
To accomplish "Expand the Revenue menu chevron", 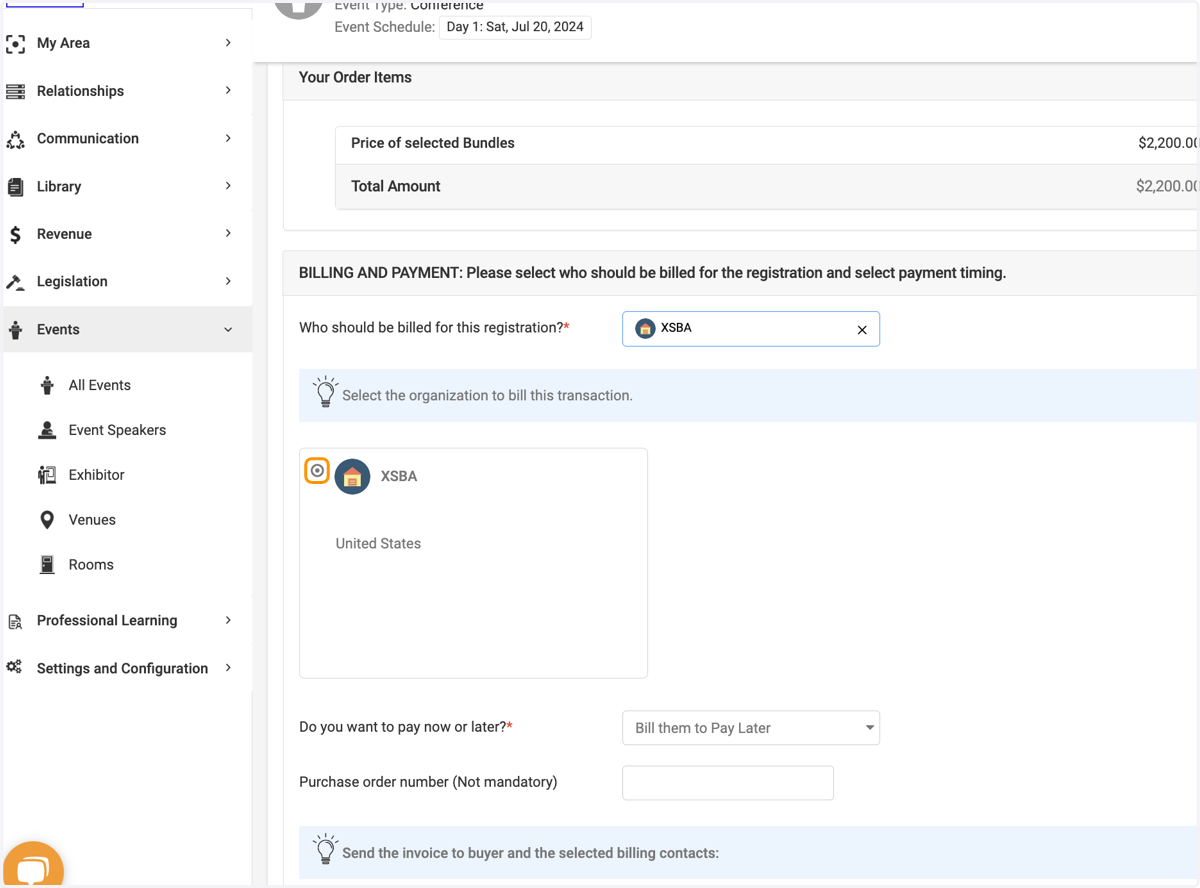I will (228, 233).
